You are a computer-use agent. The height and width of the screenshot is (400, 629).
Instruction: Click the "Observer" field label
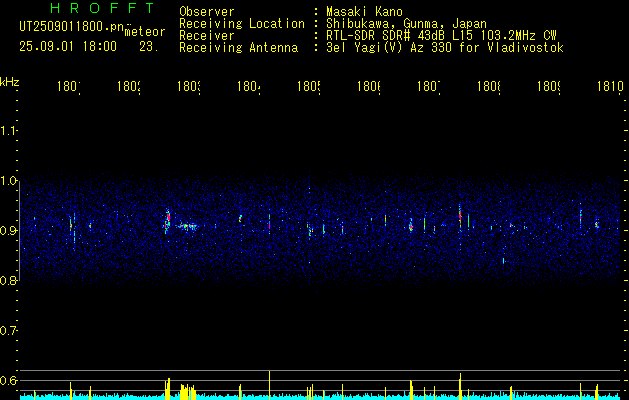pos(207,11)
